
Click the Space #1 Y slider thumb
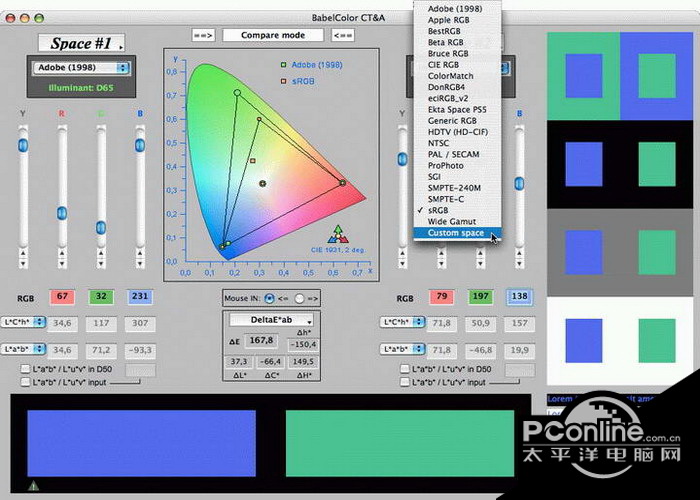pos(23,145)
